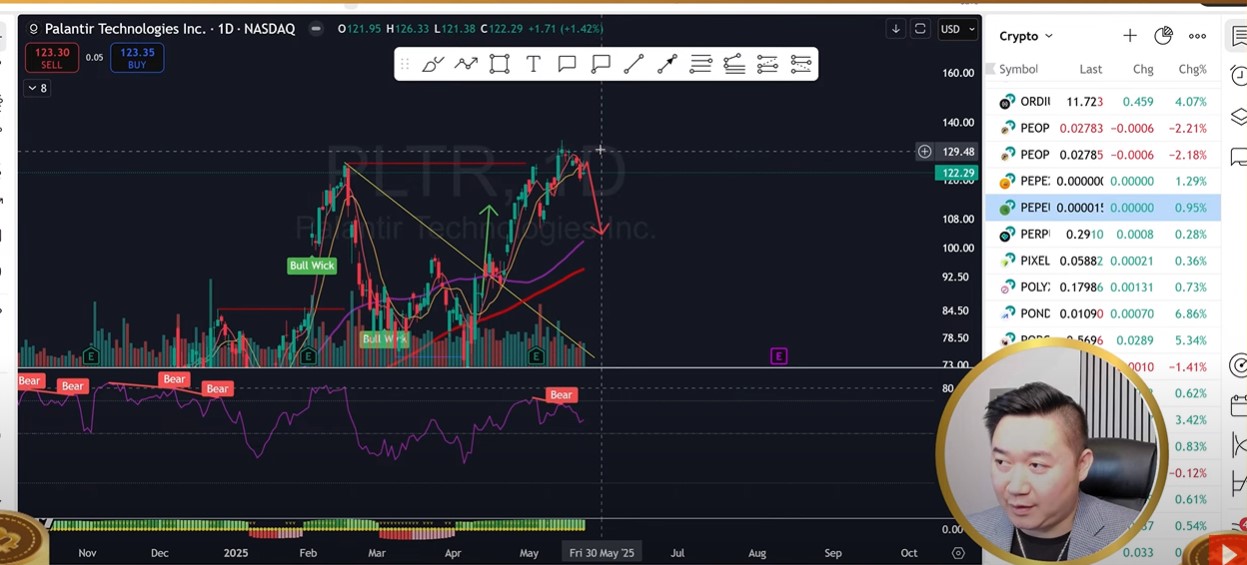Open the USD currency dropdown
The image size is (1247, 565).
coord(957,29)
